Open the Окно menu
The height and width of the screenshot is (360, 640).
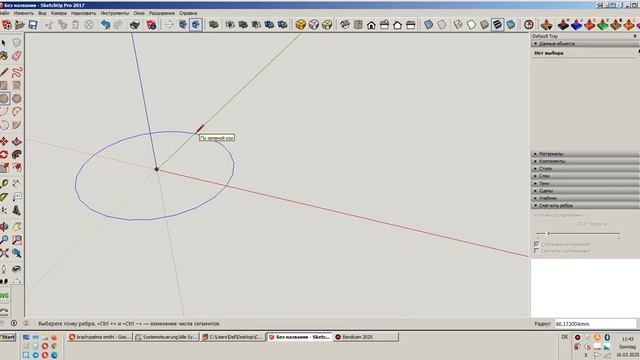(139, 13)
